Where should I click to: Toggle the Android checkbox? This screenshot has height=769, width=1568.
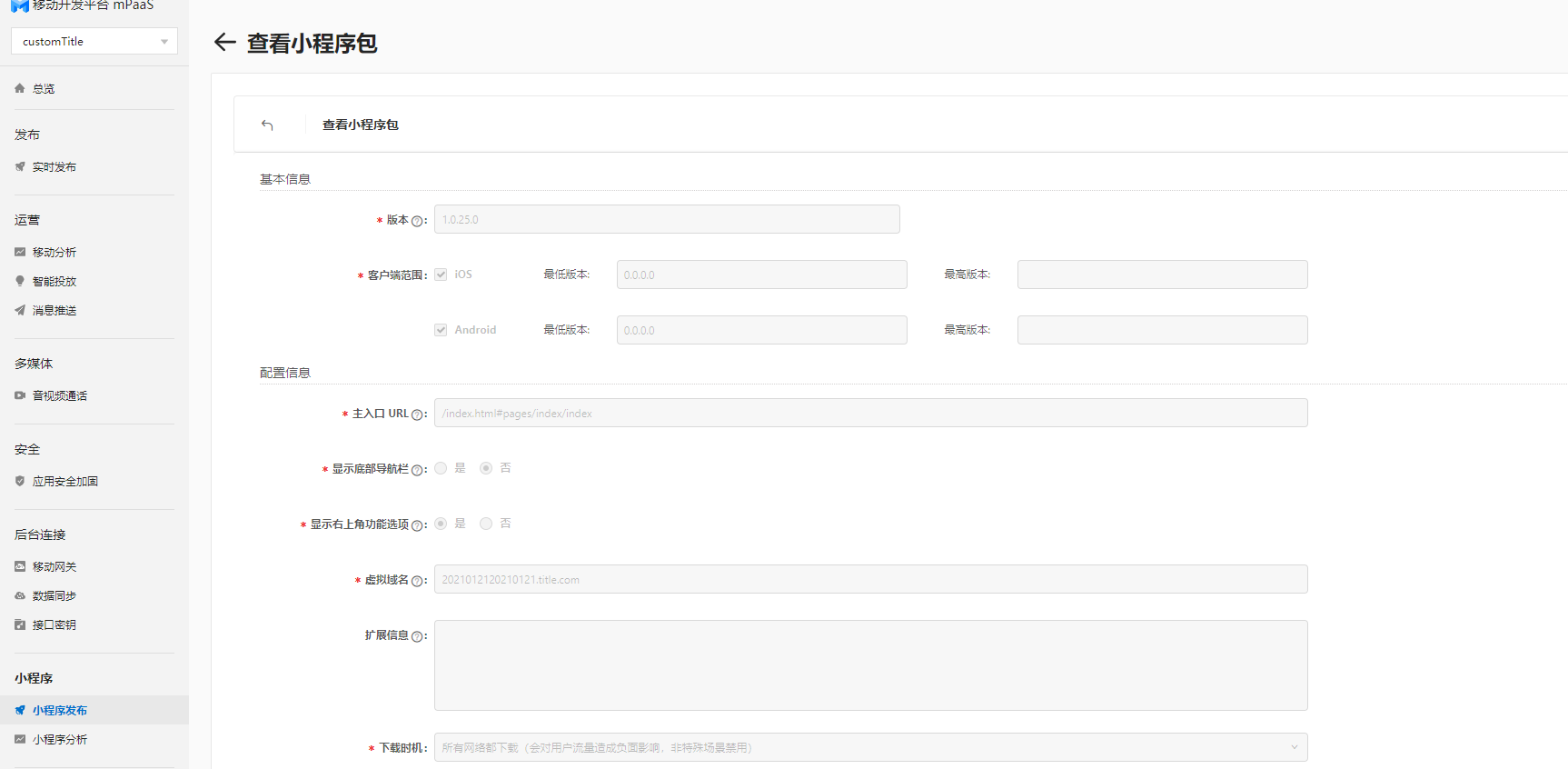(x=441, y=330)
